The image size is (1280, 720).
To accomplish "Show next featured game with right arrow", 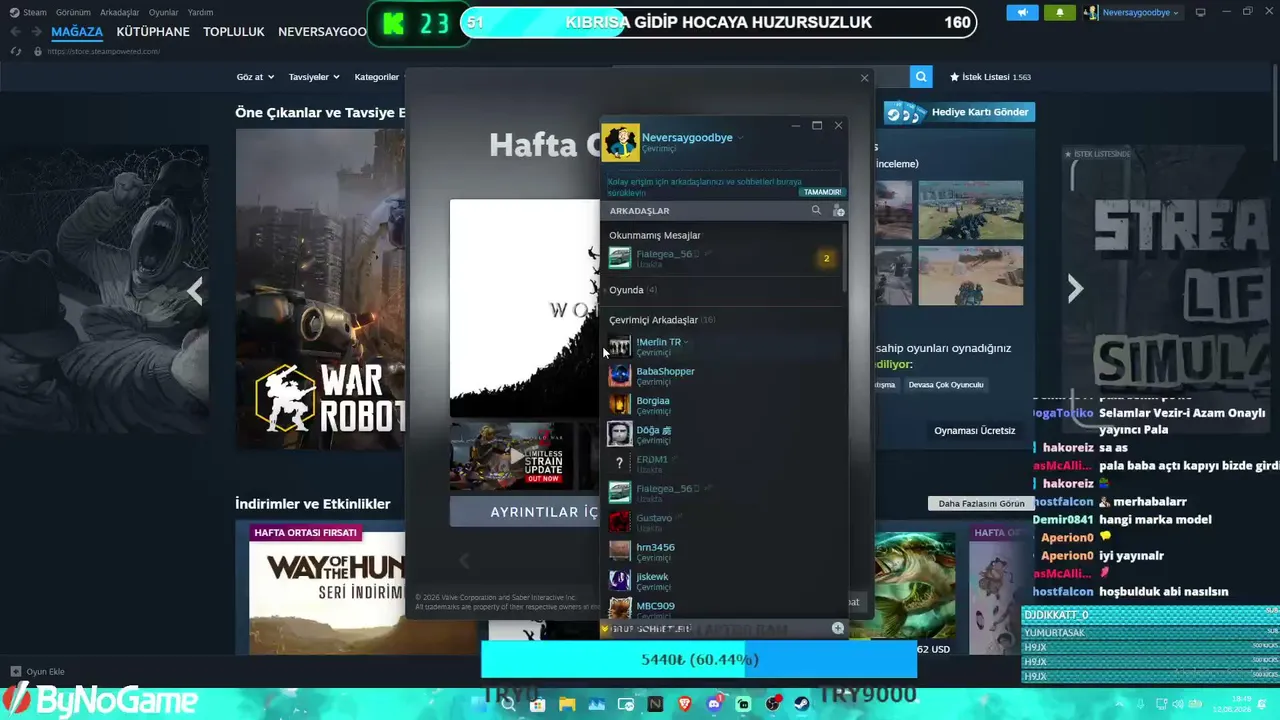I will (1075, 289).
